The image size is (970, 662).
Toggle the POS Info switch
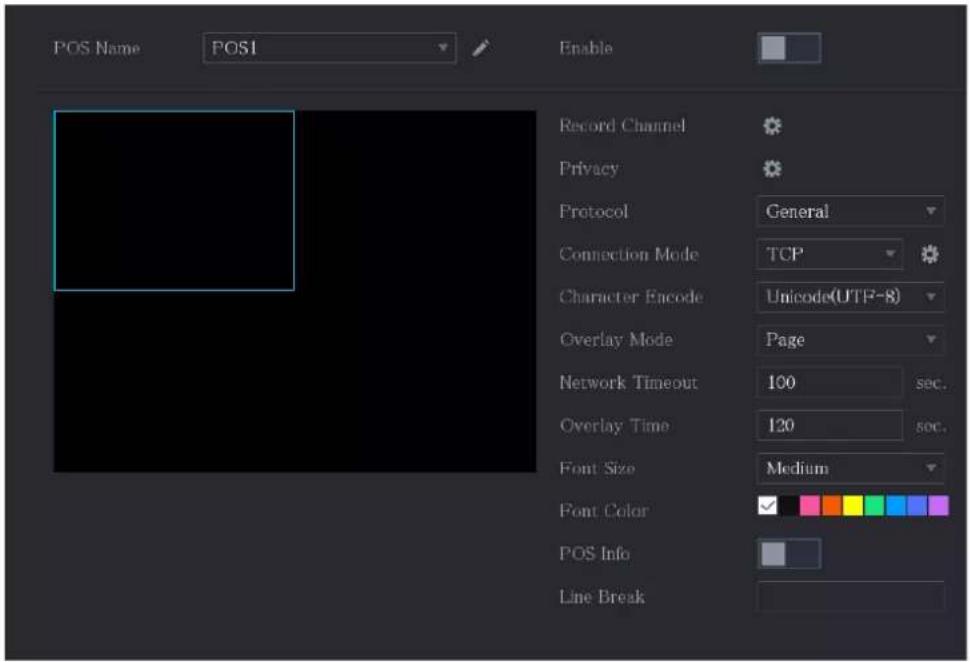tap(789, 554)
